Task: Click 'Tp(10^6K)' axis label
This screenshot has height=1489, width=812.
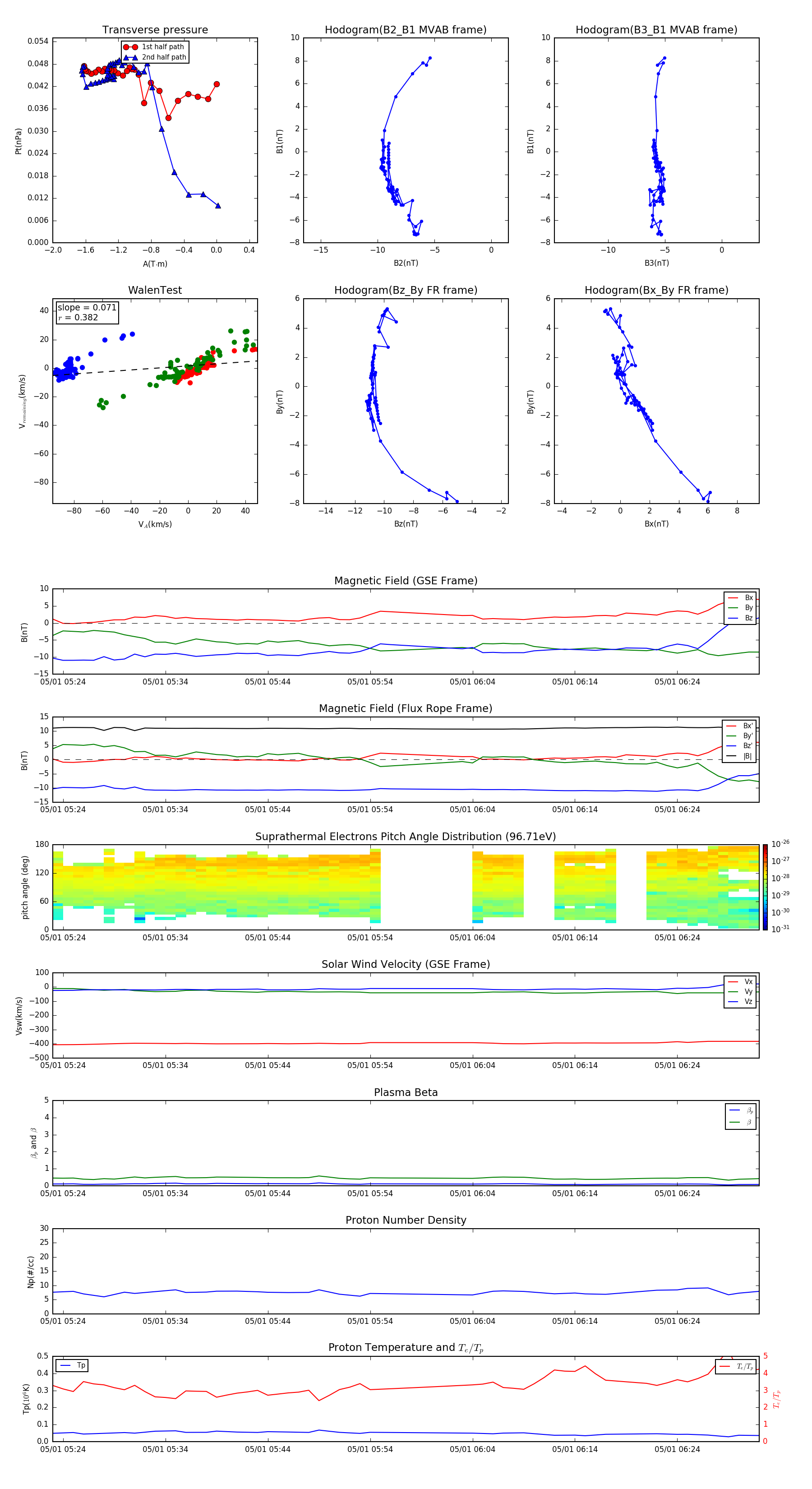Action: [27, 1399]
